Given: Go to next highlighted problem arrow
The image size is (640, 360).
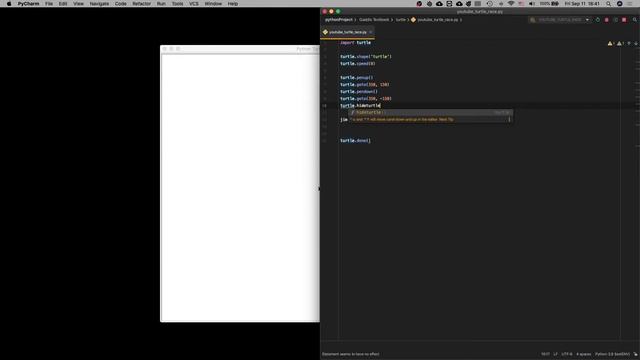Looking at the screenshot, I should click(636, 43).
